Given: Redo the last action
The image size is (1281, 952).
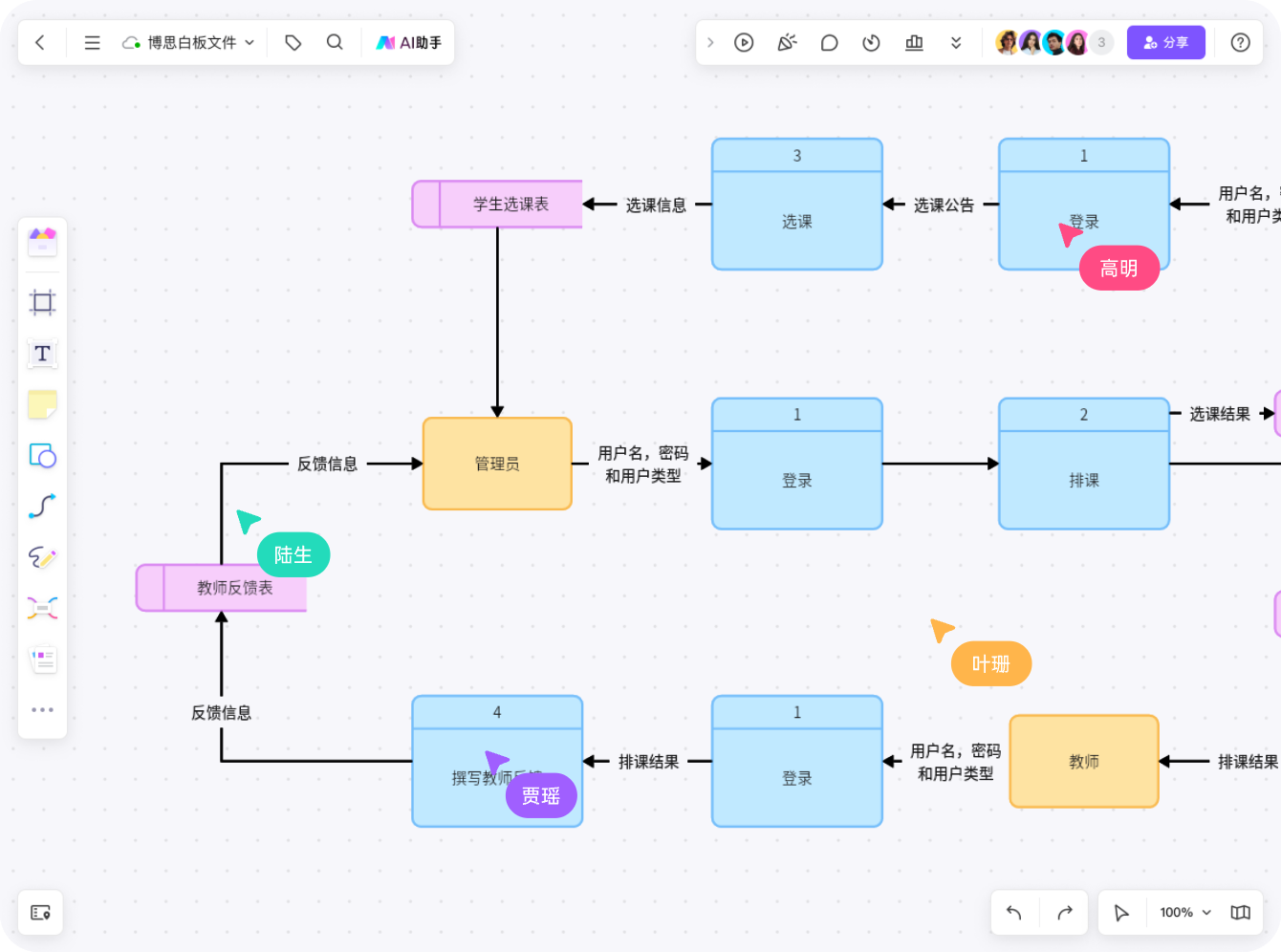Looking at the screenshot, I should (x=1065, y=913).
